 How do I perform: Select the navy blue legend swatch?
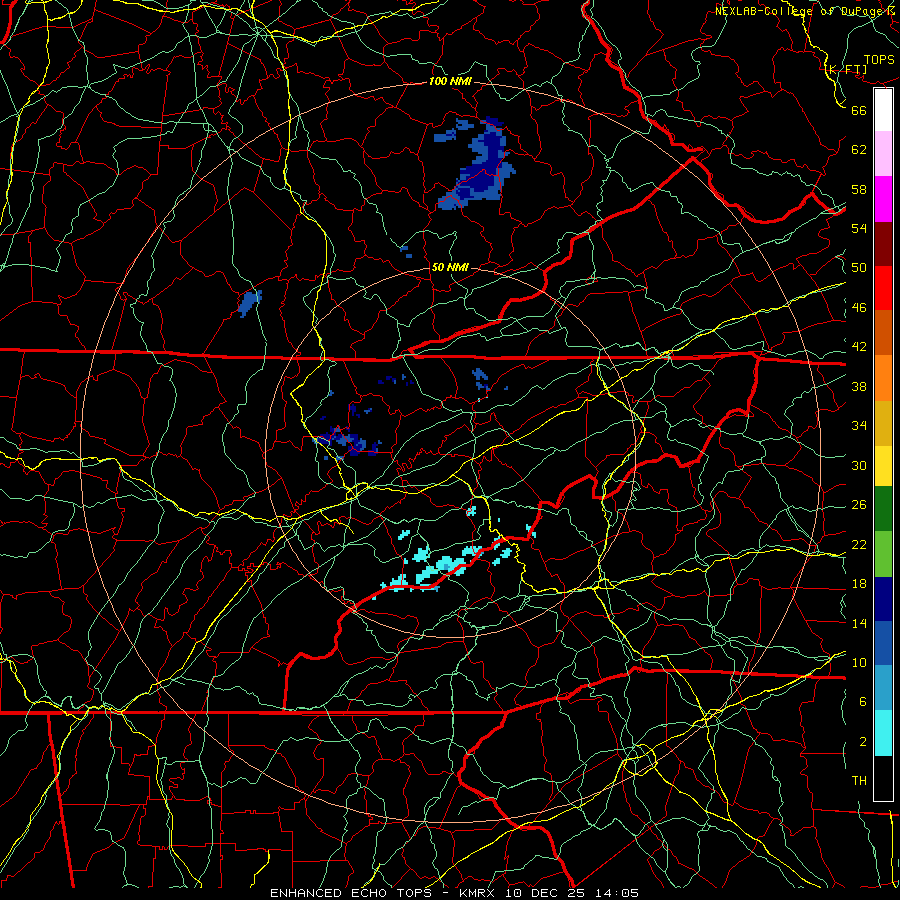pyautogui.click(x=883, y=599)
